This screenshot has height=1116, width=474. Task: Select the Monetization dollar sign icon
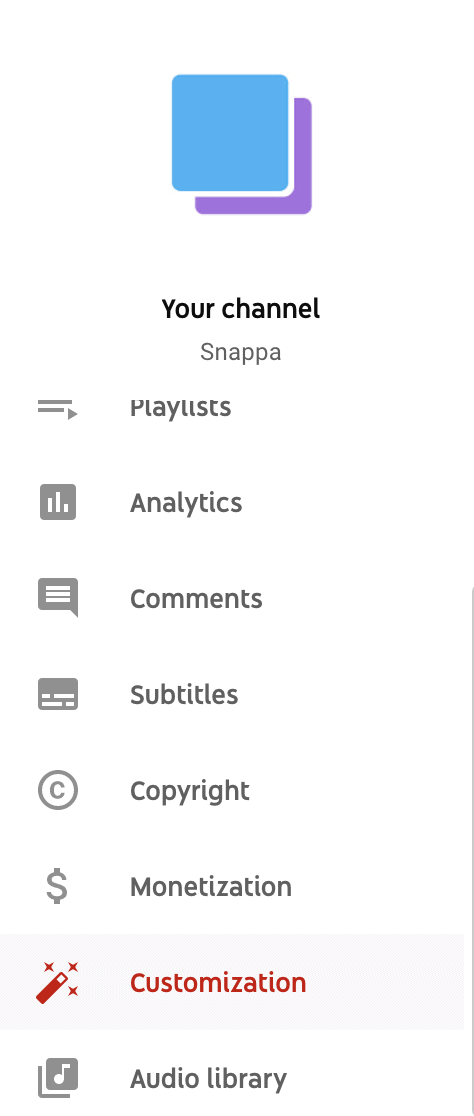pos(57,887)
